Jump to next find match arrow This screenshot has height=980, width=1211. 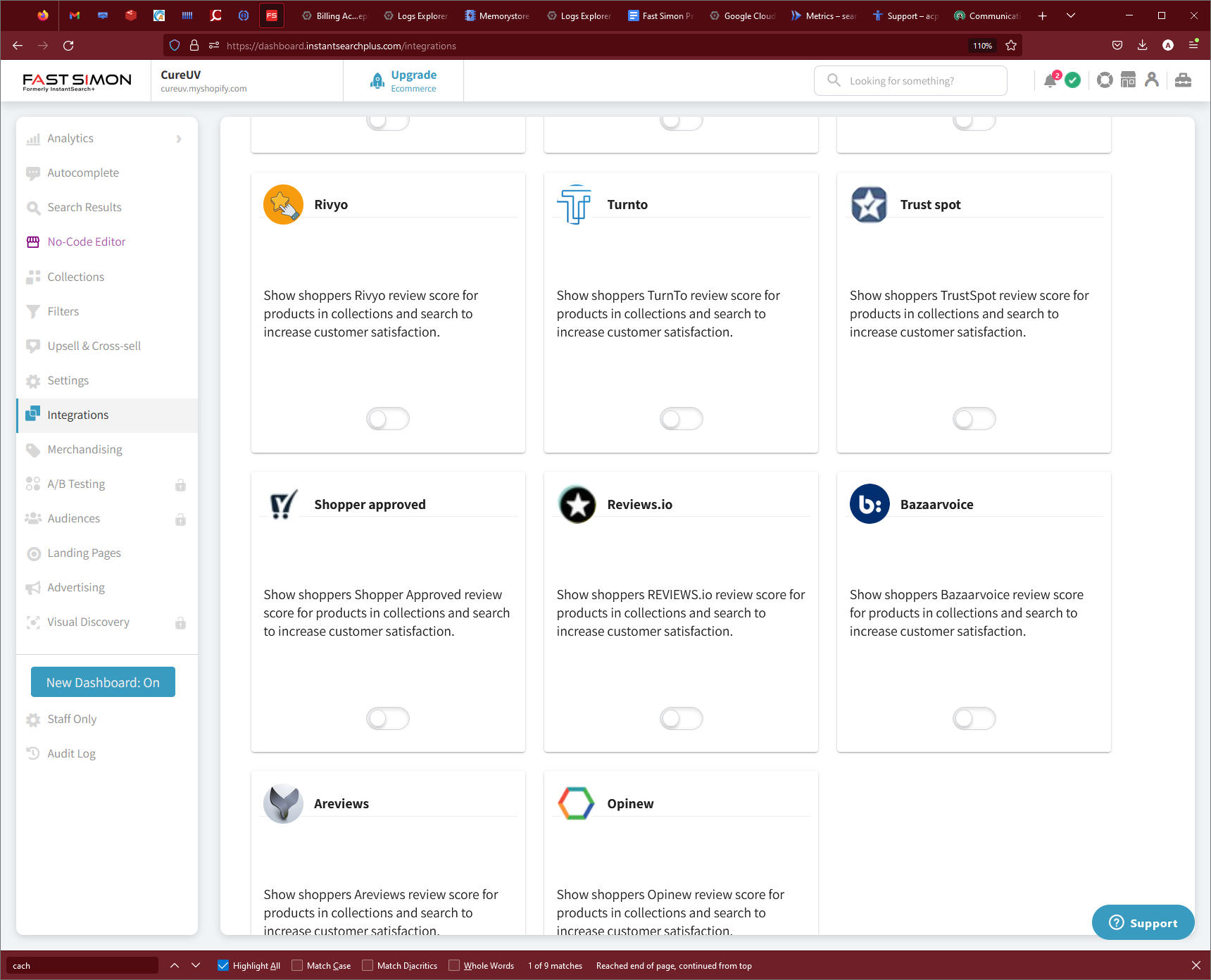click(196, 965)
